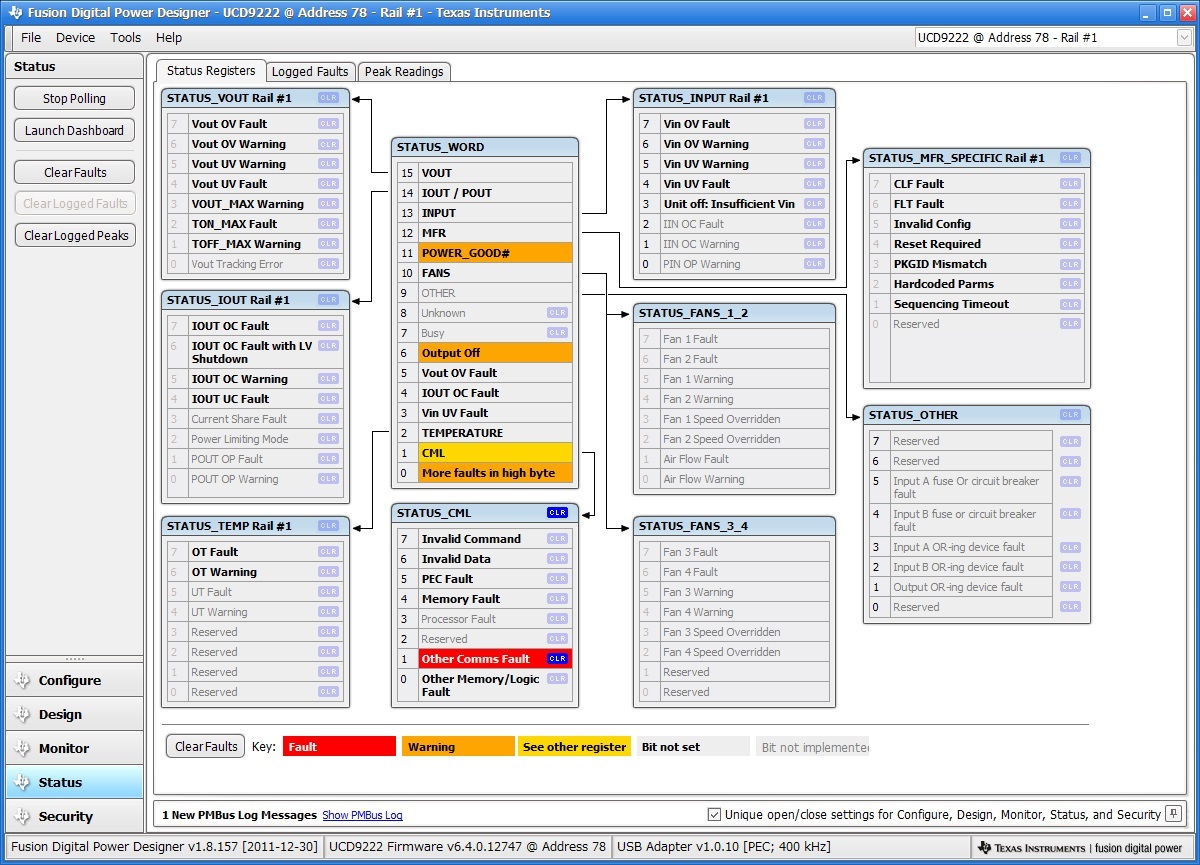Select the Status section in sidebar
This screenshot has width=1200, height=865.
[75, 783]
